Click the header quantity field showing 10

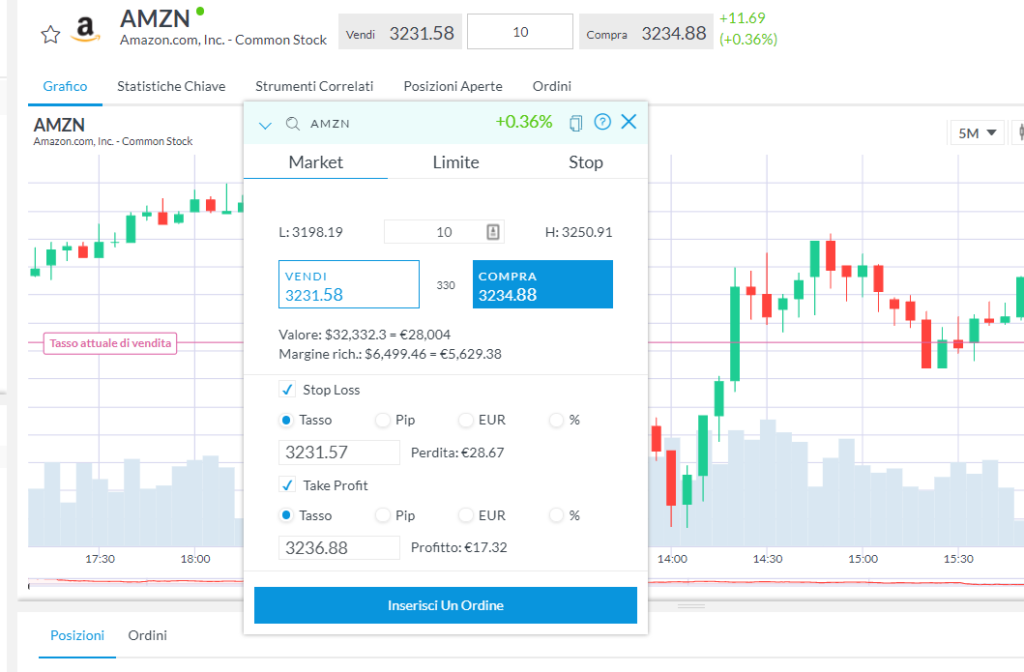[520, 31]
